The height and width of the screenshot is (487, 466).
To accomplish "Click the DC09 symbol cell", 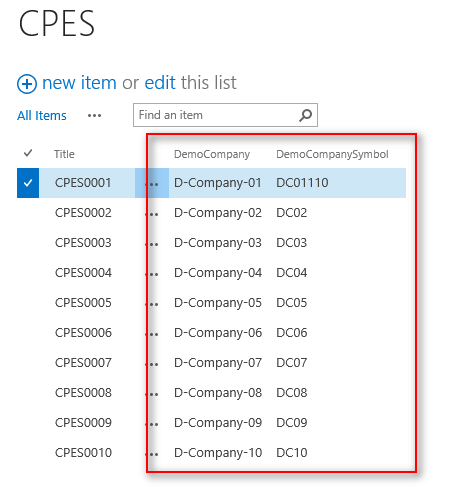I will [x=292, y=423].
